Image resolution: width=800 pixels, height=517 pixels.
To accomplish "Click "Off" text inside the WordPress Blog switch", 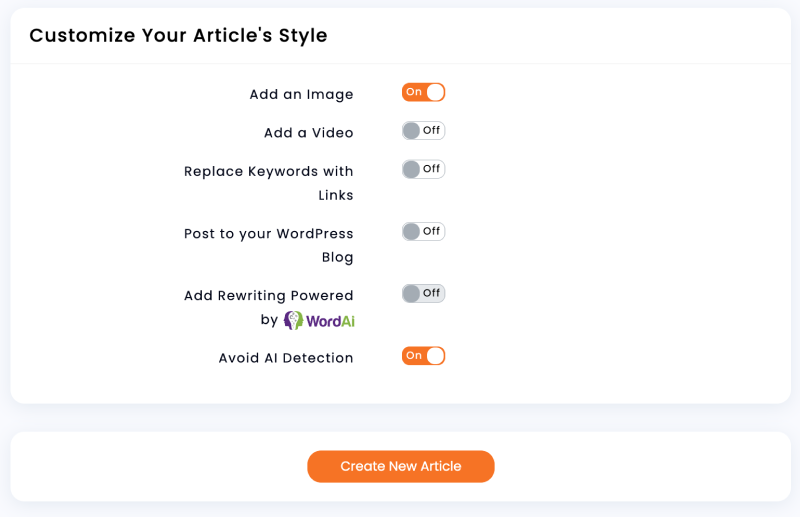I will 431,231.
